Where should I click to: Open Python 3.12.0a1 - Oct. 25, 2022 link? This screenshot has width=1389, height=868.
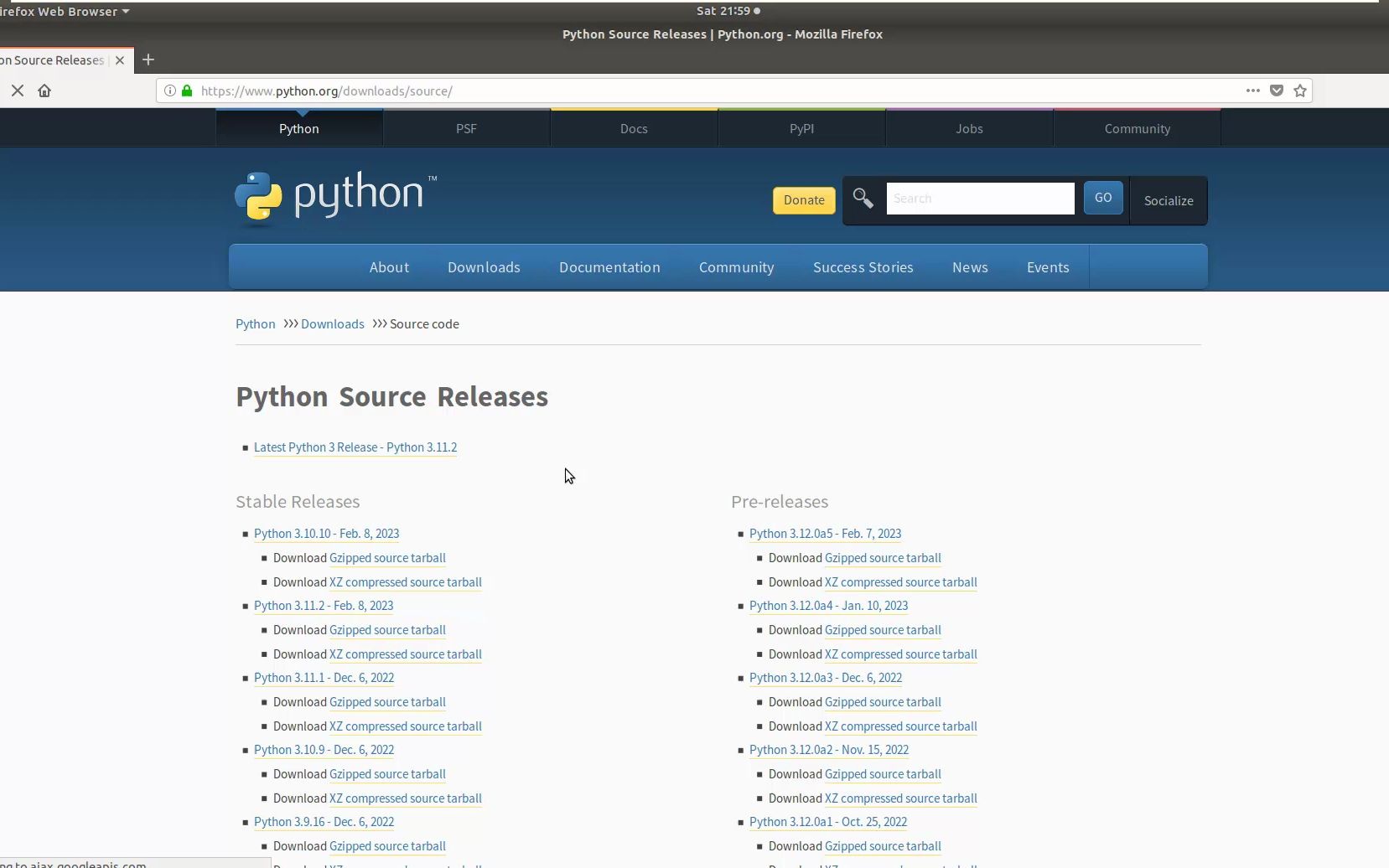click(x=828, y=822)
